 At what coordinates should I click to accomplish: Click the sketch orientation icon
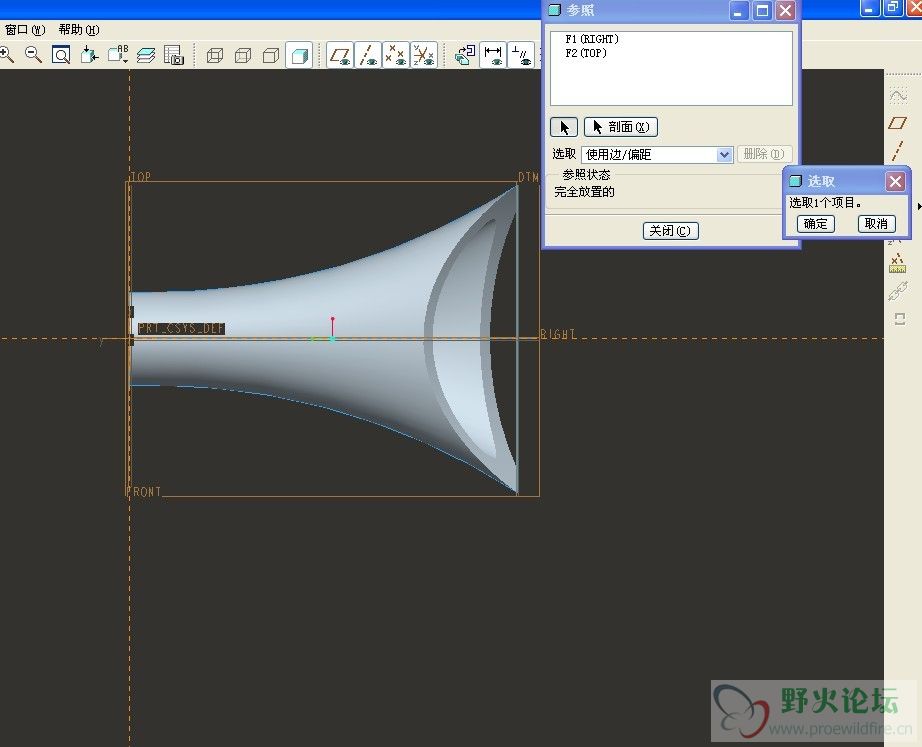[465, 55]
